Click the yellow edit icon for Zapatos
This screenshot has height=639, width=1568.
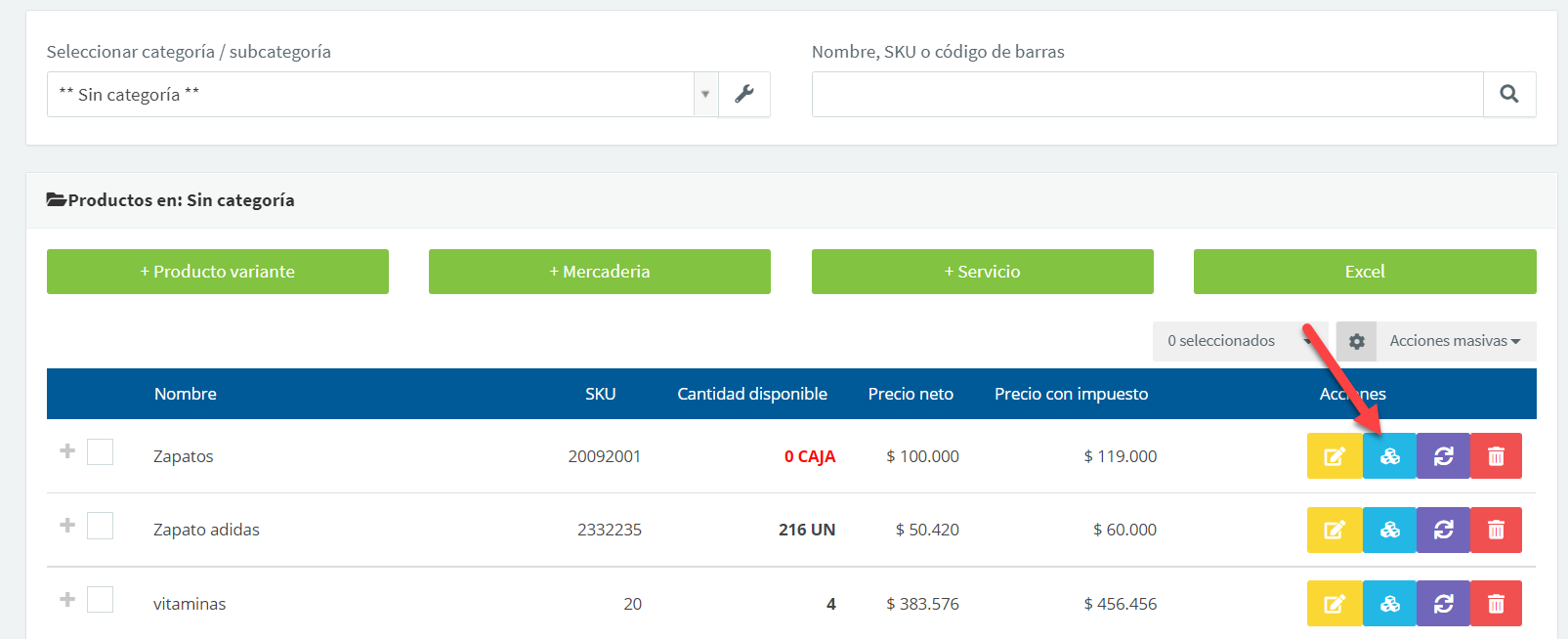pos(1334,456)
